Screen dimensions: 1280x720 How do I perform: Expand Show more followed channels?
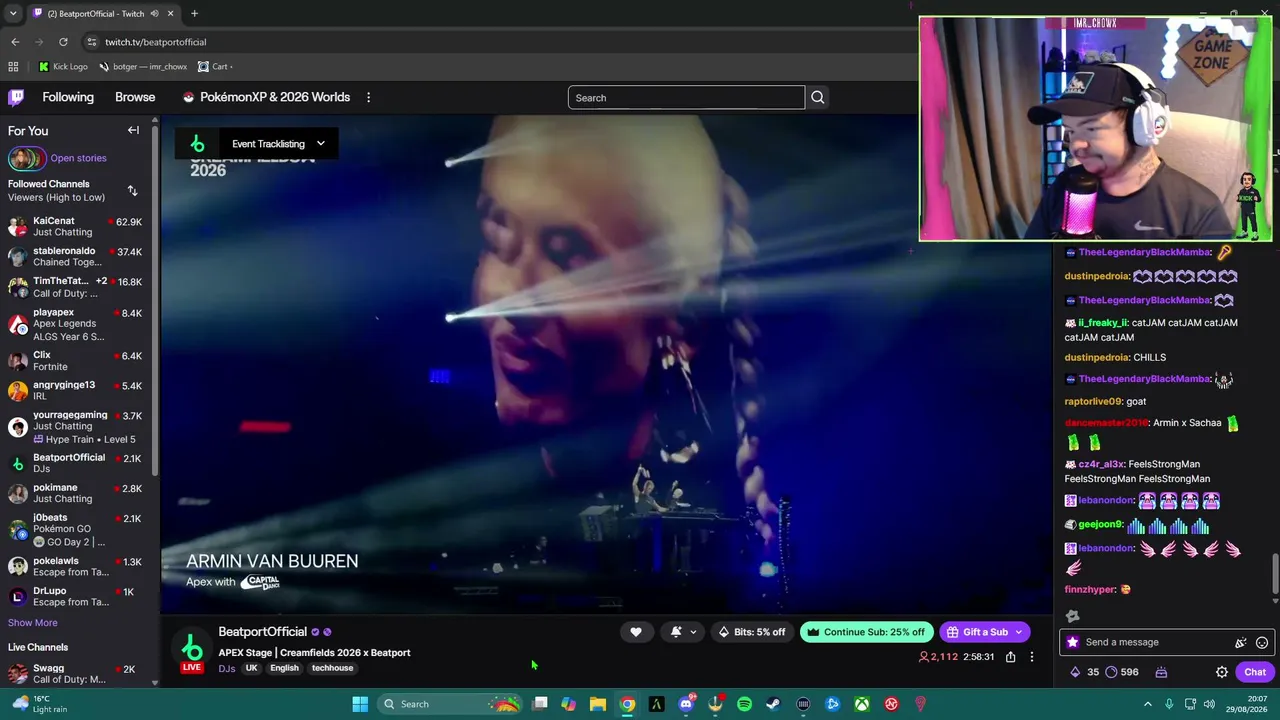point(33,622)
